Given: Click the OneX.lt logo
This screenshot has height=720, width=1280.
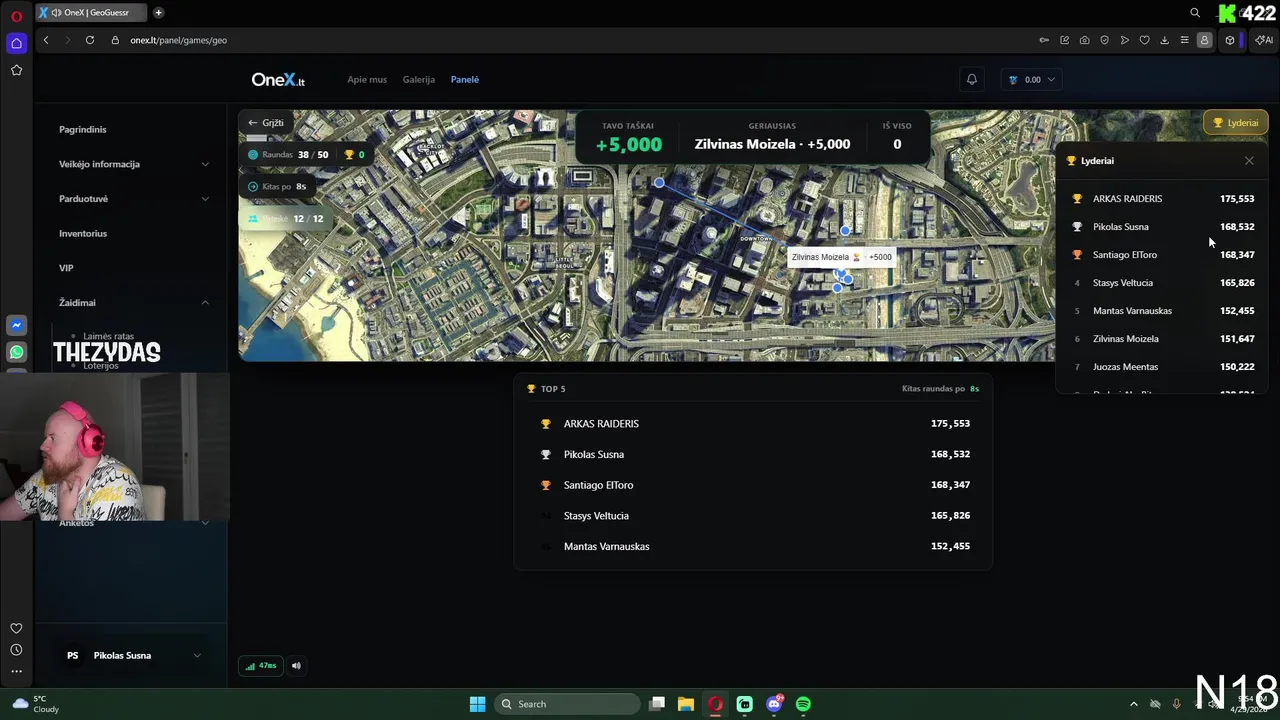Looking at the screenshot, I should tap(278, 80).
